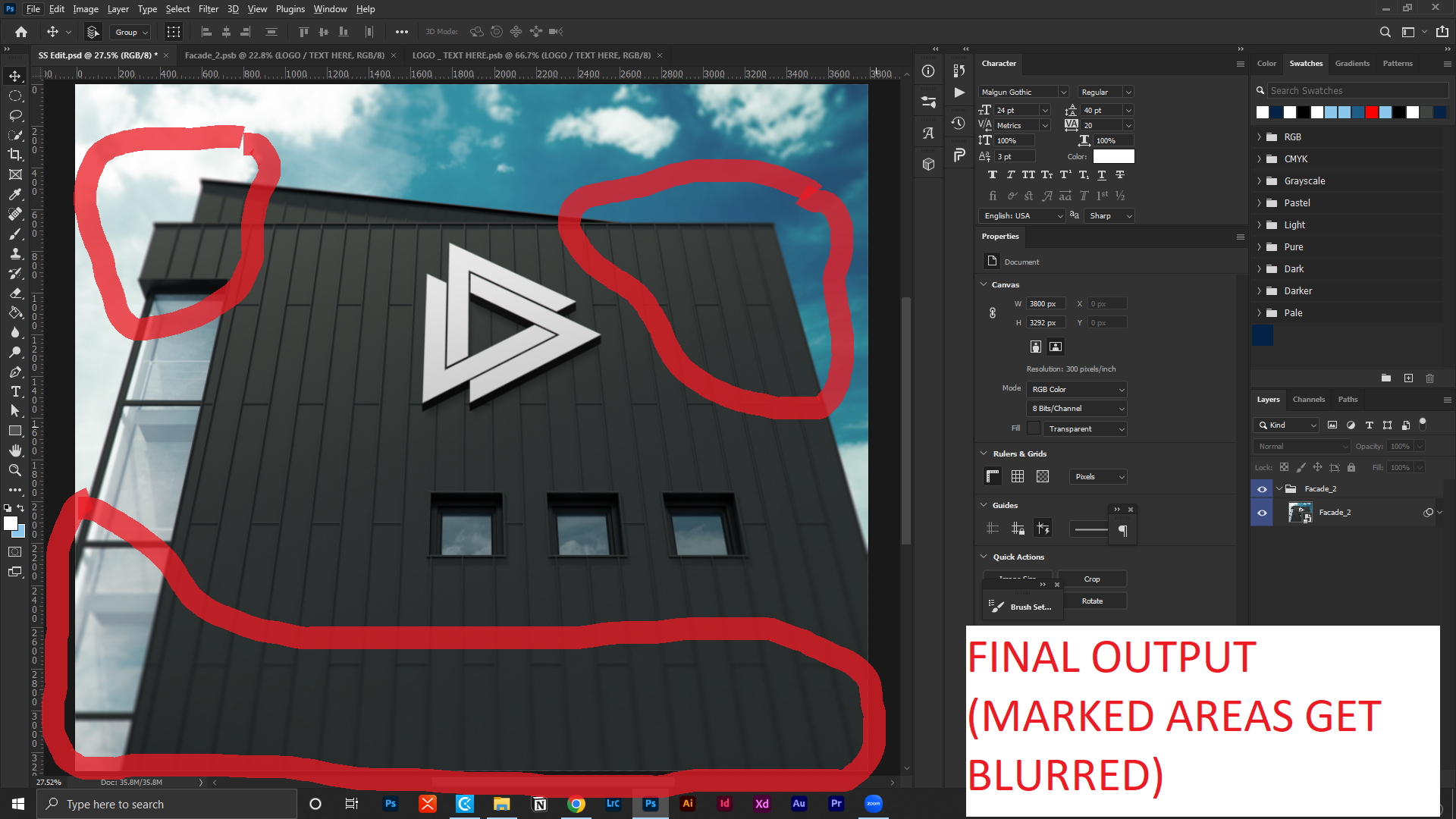The image size is (1456, 819).
Task: Click the canvas width input field
Action: click(x=1045, y=303)
